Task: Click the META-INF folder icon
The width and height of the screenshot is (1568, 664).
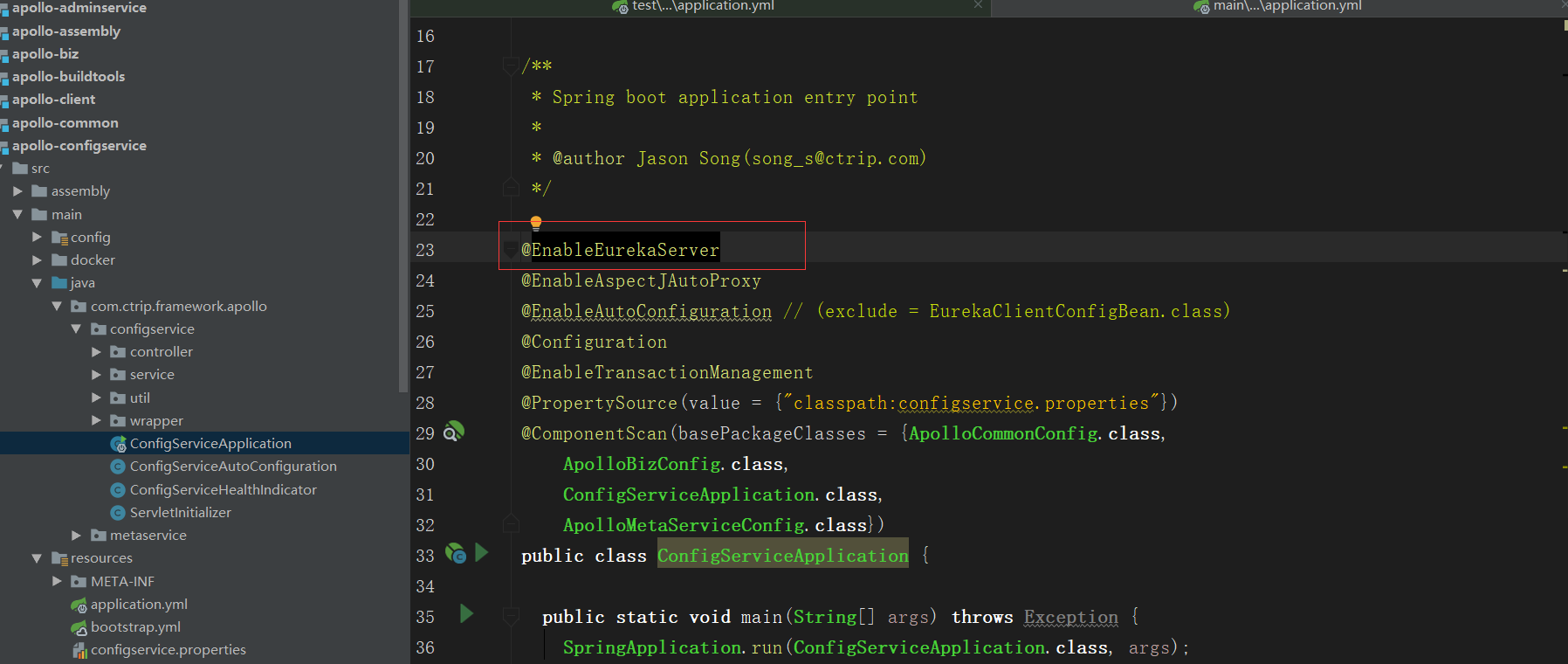Action: click(x=79, y=582)
